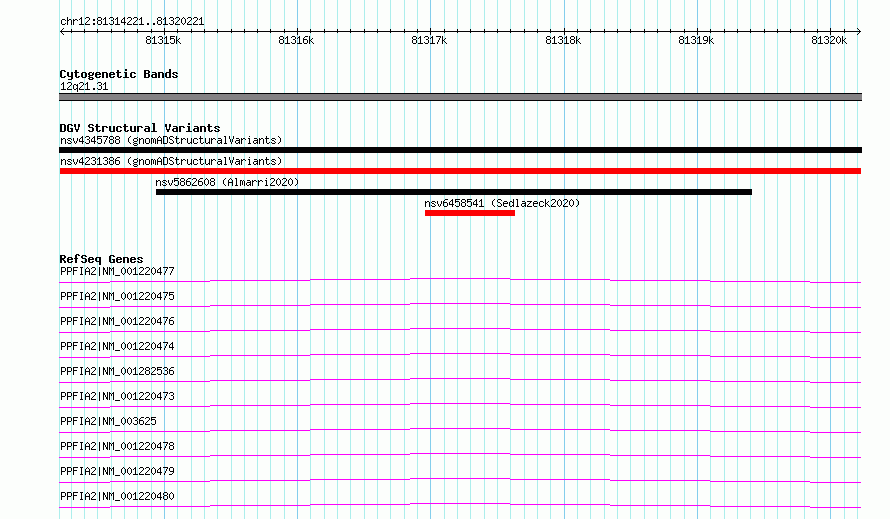The image size is (890, 519).
Task: Open PPFIA2|NM_001282536 transcript label
Action: coord(117,371)
